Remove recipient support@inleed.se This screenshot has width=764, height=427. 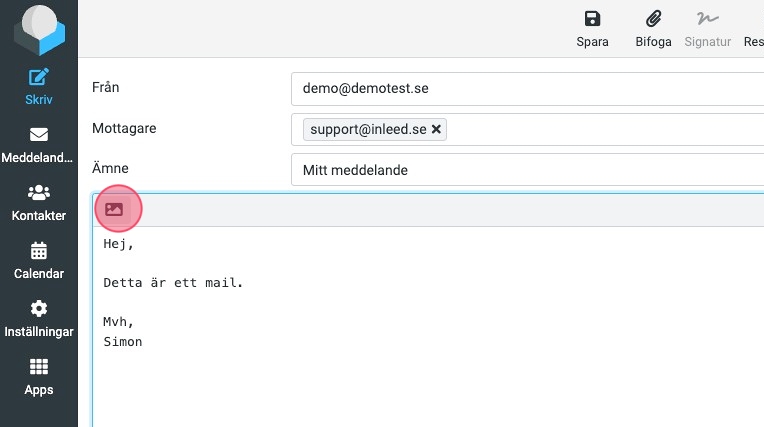tap(437, 130)
